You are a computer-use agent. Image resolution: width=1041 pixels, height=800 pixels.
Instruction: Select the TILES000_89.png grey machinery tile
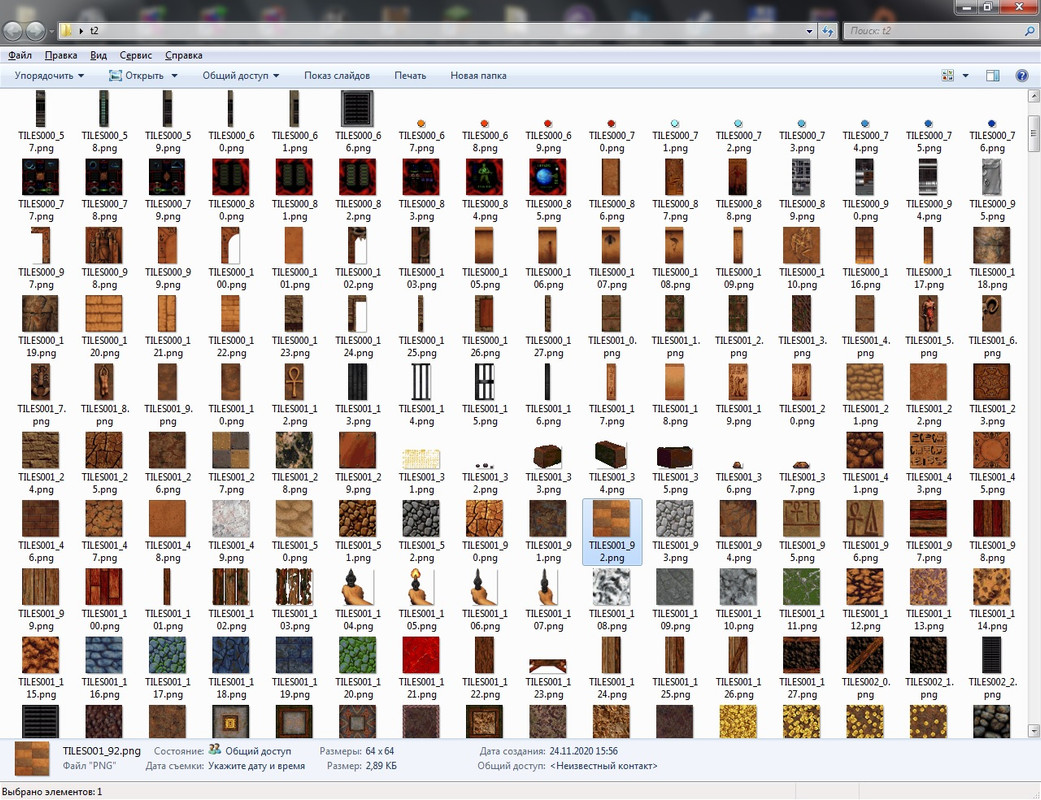click(x=801, y=177)
